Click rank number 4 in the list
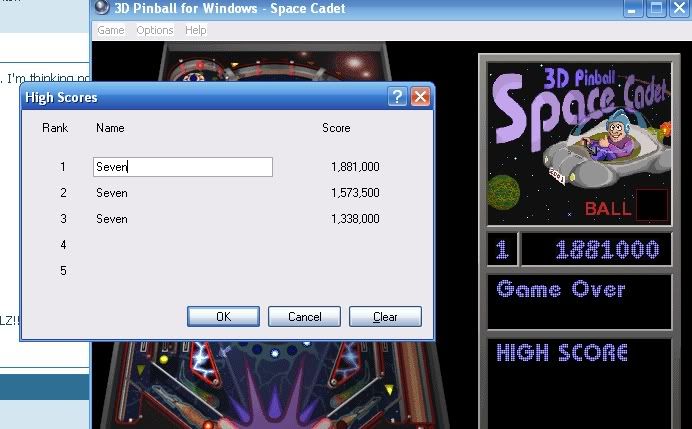 [63, 245]
